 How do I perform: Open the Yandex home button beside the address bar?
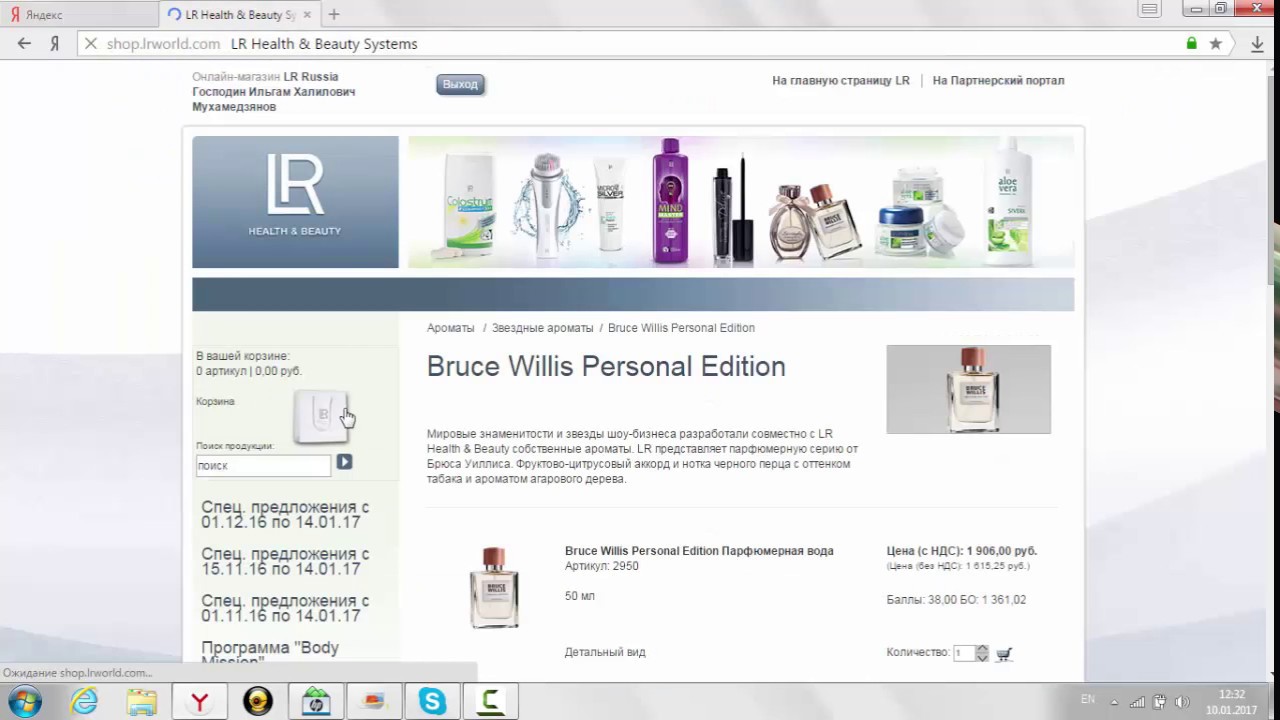click(55, 44)
